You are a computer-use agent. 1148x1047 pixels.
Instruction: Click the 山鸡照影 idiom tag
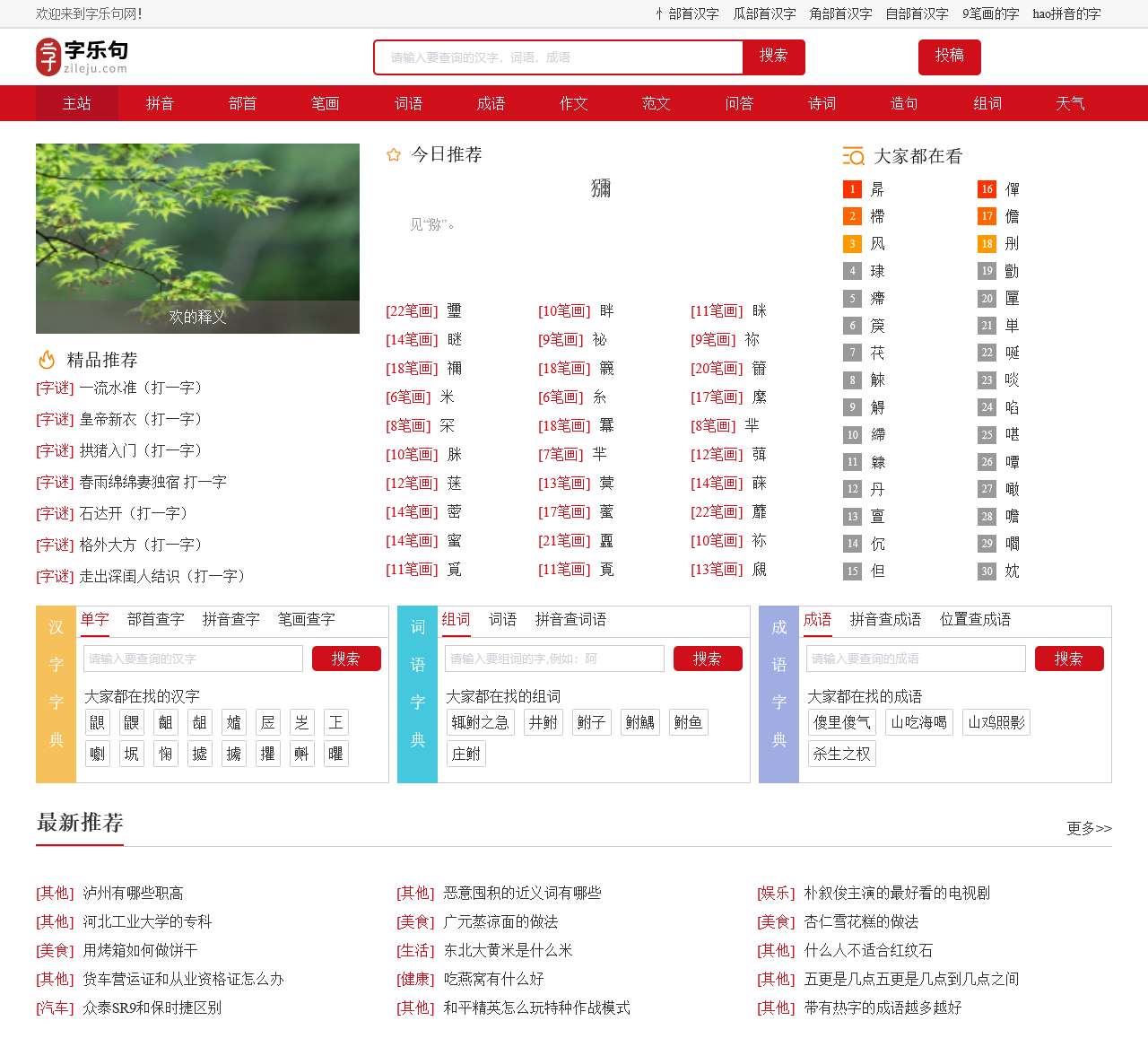(x=996, y=722)
